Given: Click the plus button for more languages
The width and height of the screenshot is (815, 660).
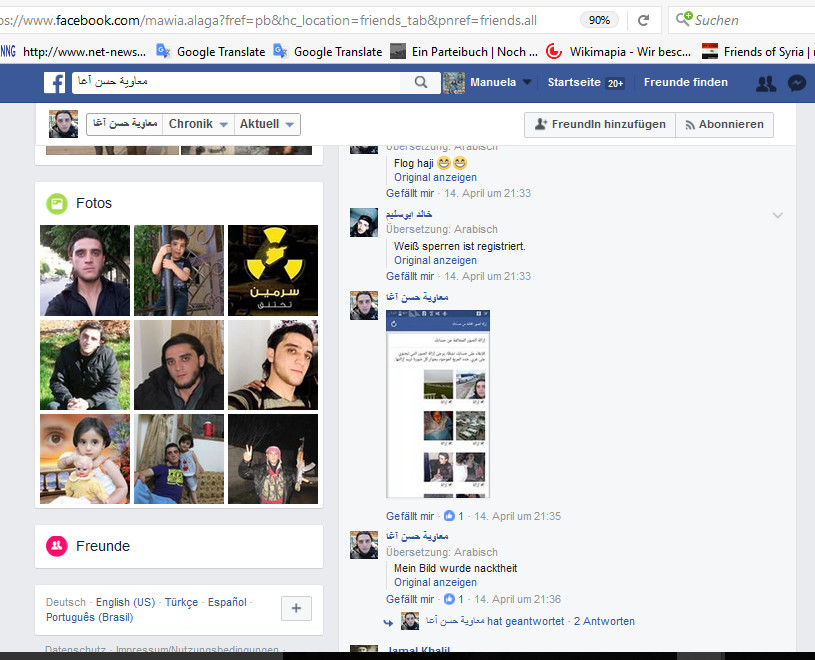Looking at the screenshot, I should click(x=297, y=609).
